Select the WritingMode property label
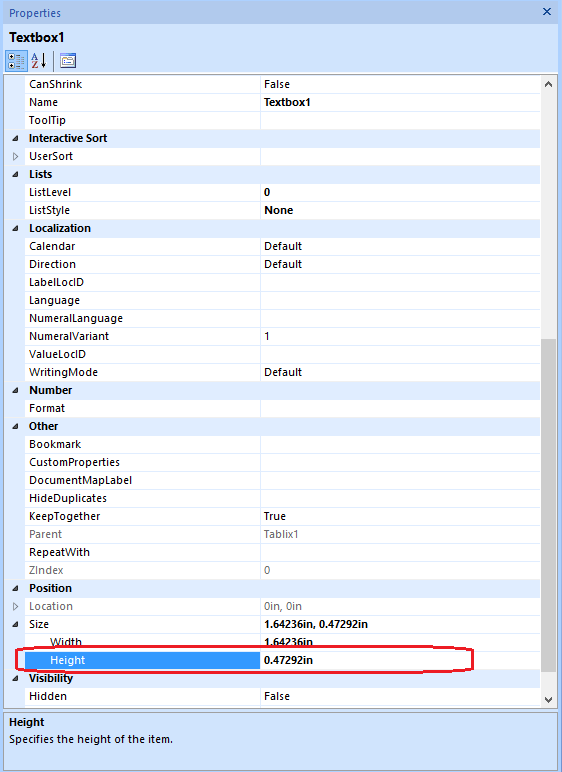This screenshot has width=562, height=772. (64, 372)
